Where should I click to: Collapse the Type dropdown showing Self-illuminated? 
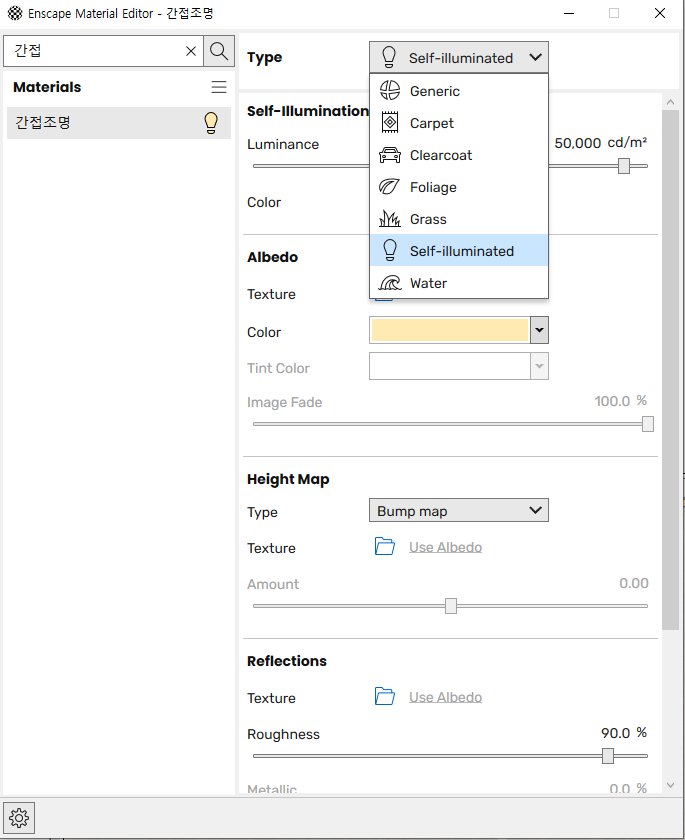[459, 57]
